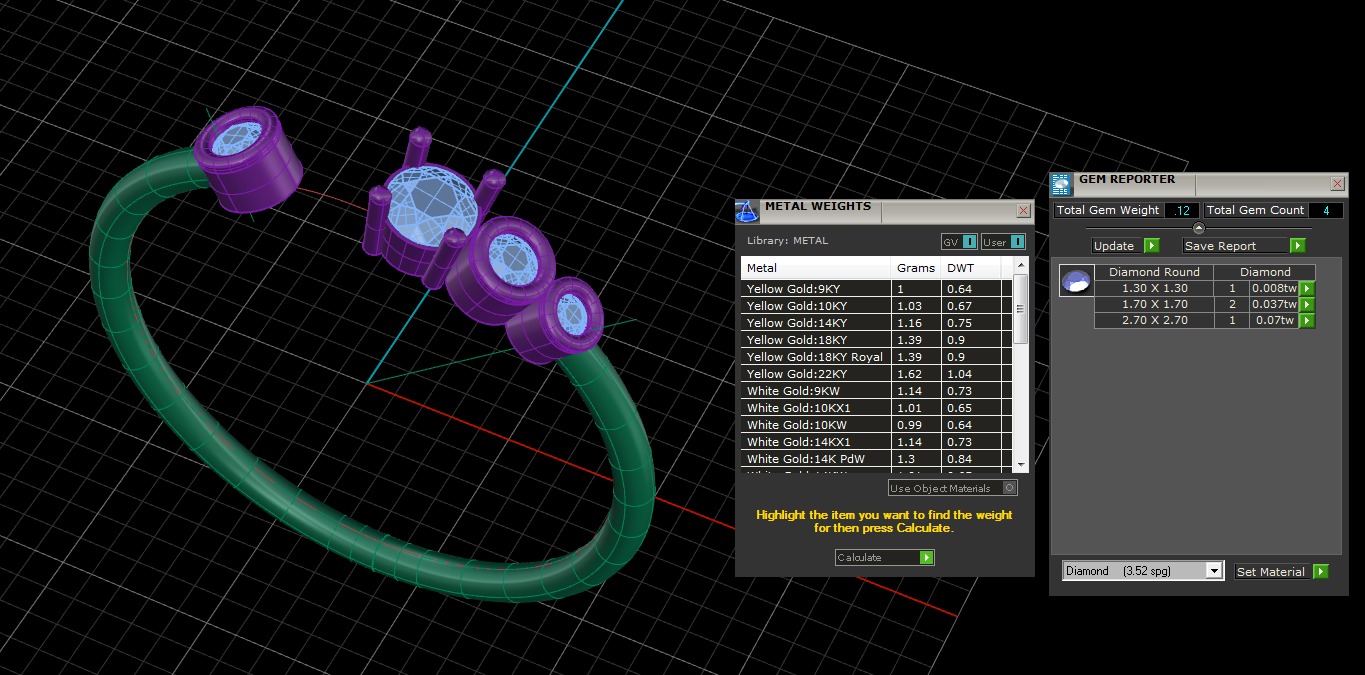Click the Gem Reporter panel icon
This screenshot has width=1365, height=675.
(x=1061, y=184)
